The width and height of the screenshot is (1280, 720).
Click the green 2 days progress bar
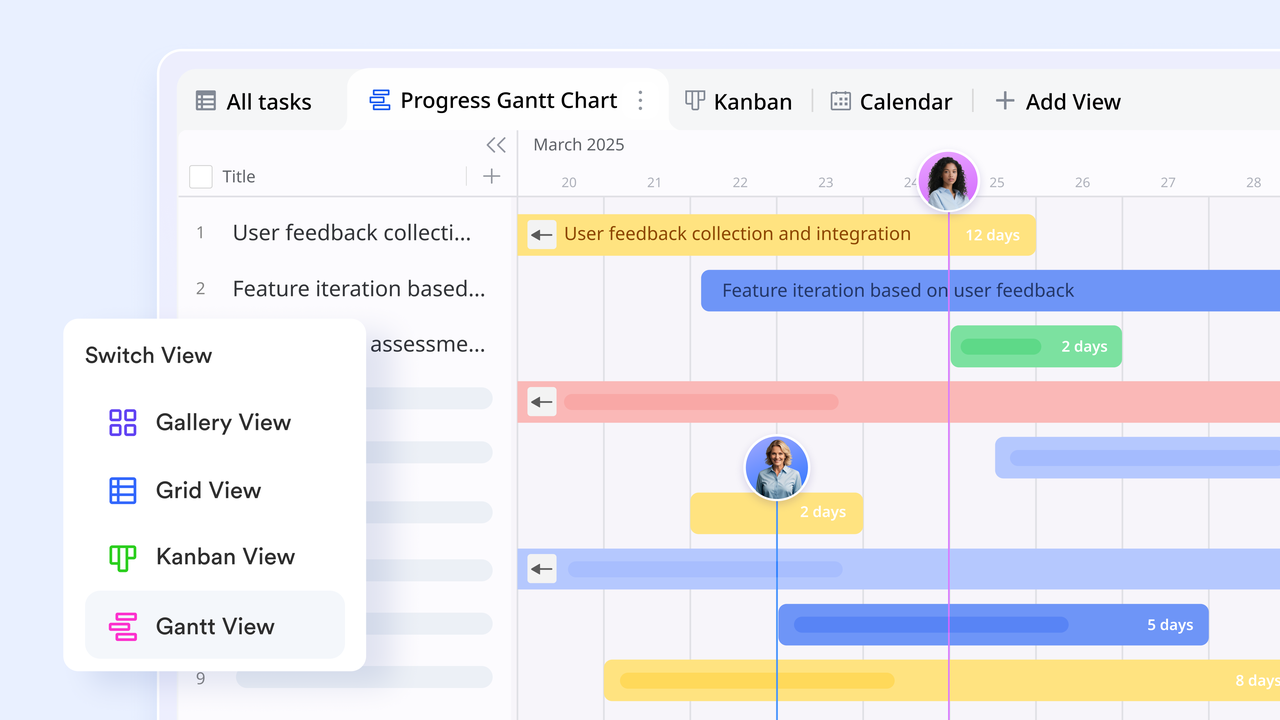tap(1035, 347)
